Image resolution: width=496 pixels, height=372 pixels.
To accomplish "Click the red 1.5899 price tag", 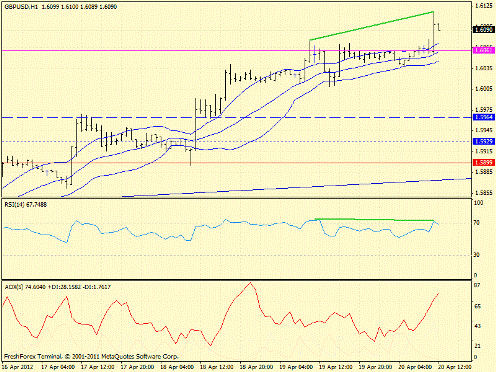I will (484, 162).
